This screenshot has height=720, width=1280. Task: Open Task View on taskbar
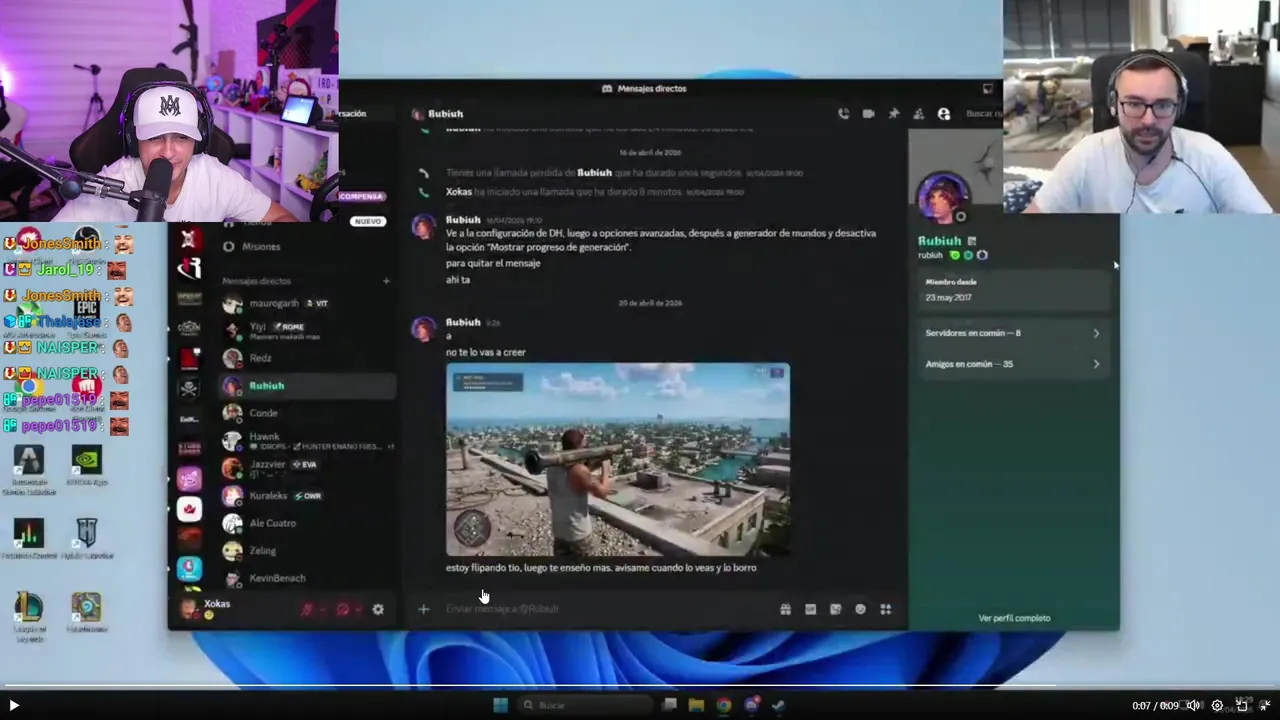669,705
